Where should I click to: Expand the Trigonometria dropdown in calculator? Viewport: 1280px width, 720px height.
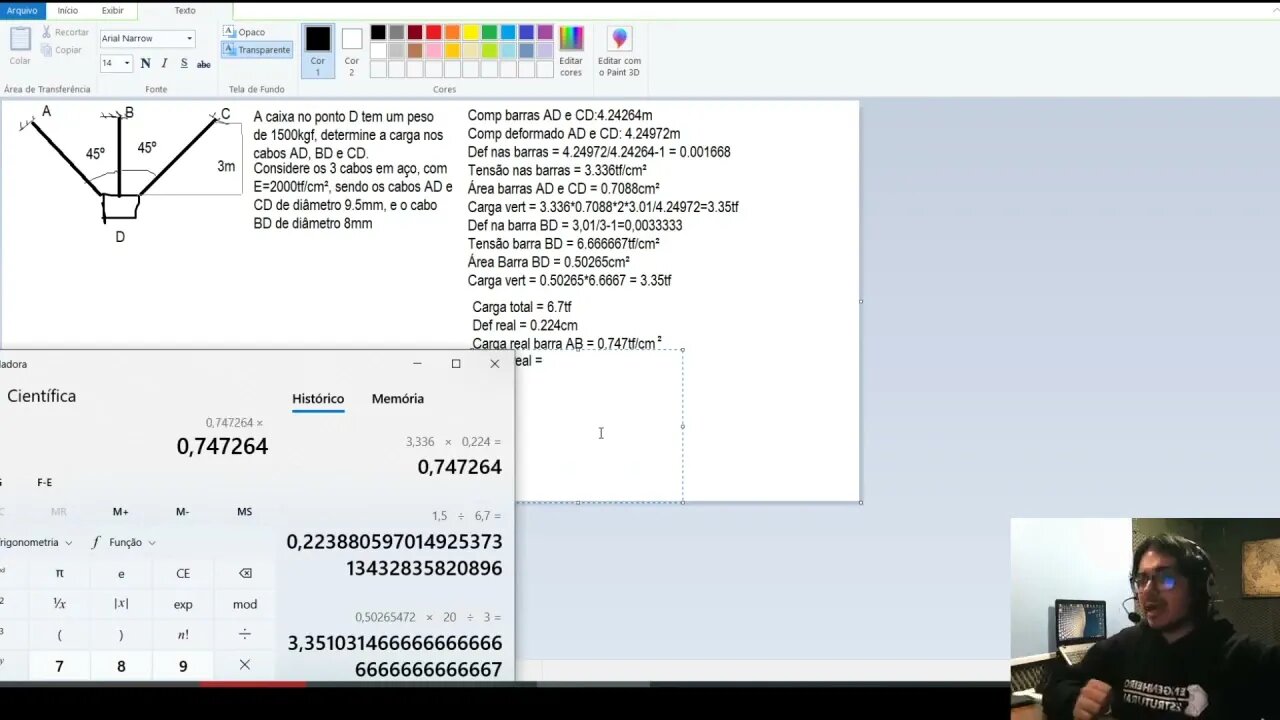(37, 542)
